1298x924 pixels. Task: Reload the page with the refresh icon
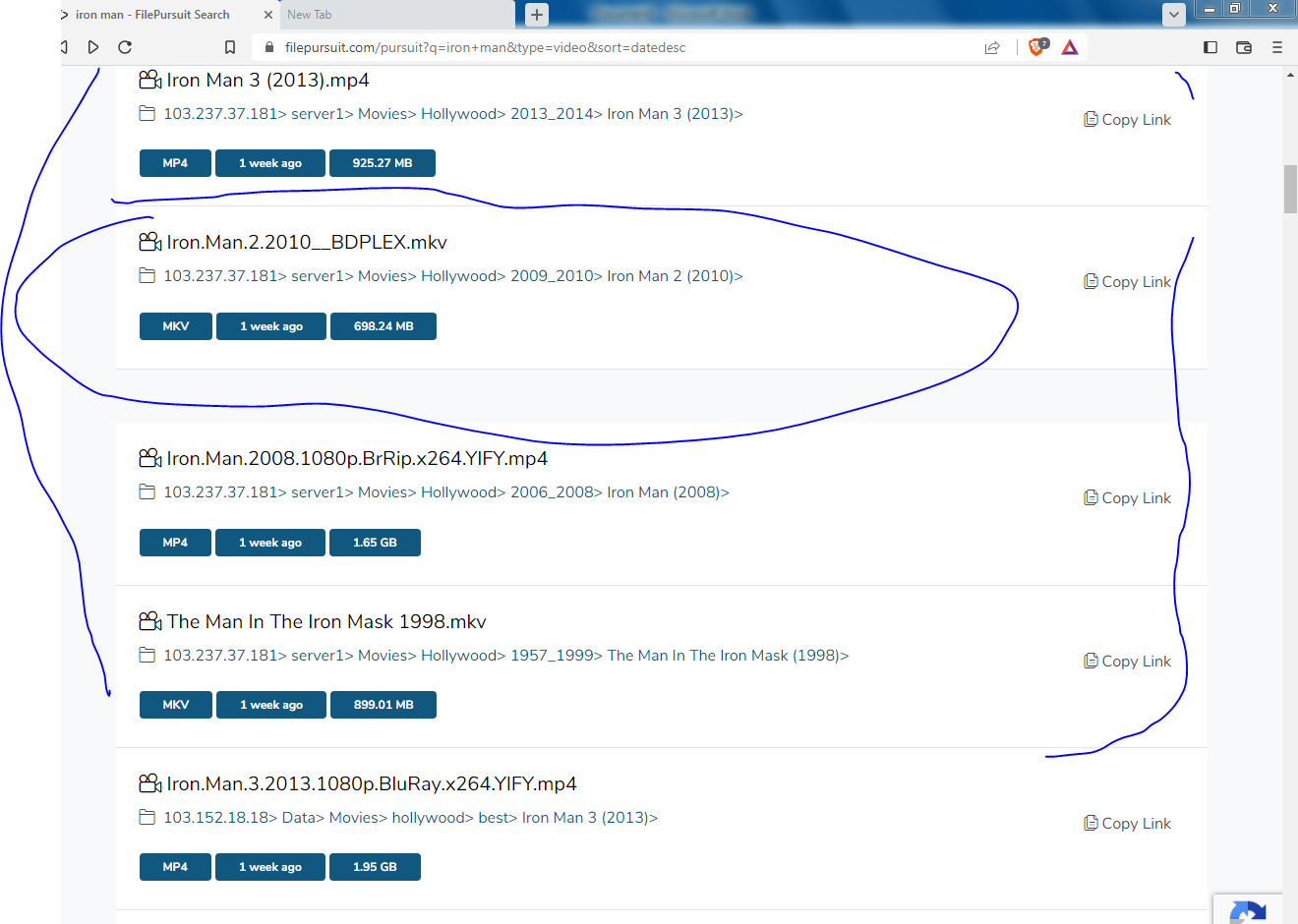(x=125, y=47)
